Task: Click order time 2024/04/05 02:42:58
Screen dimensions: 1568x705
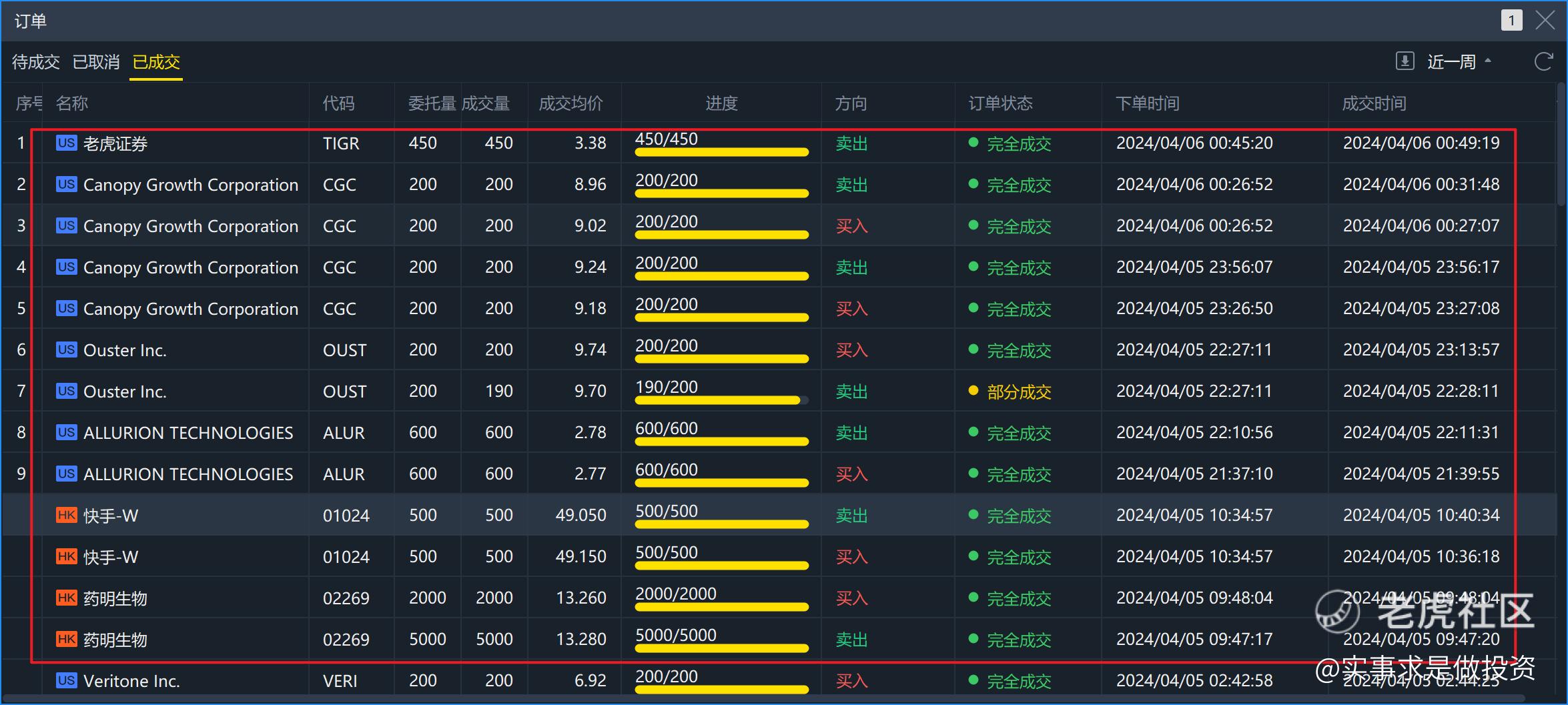Action: (x=1194, y=680)
